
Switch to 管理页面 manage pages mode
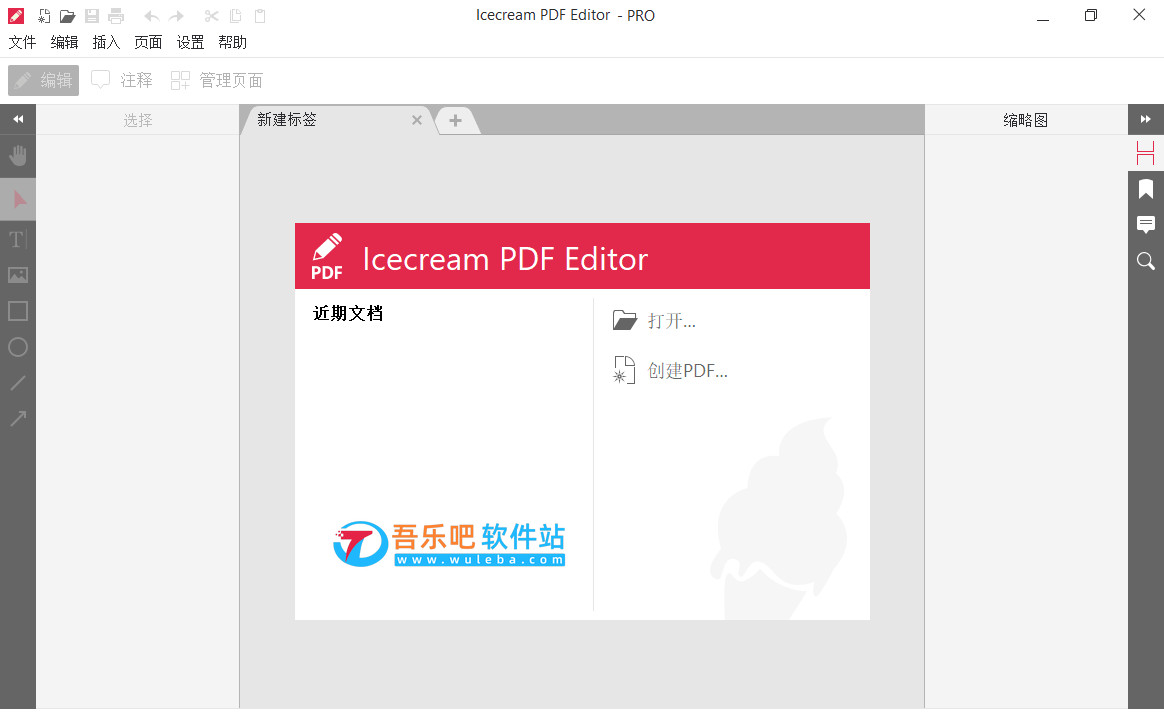(217, 80)
